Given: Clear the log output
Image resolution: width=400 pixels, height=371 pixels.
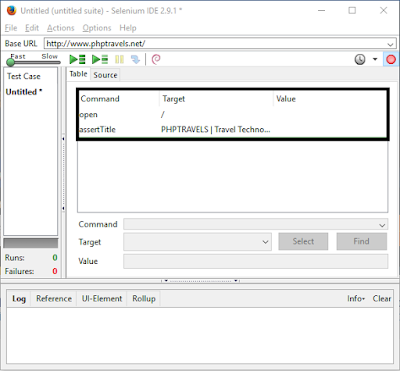Looking at the screenshot, I should pos(382,299).
